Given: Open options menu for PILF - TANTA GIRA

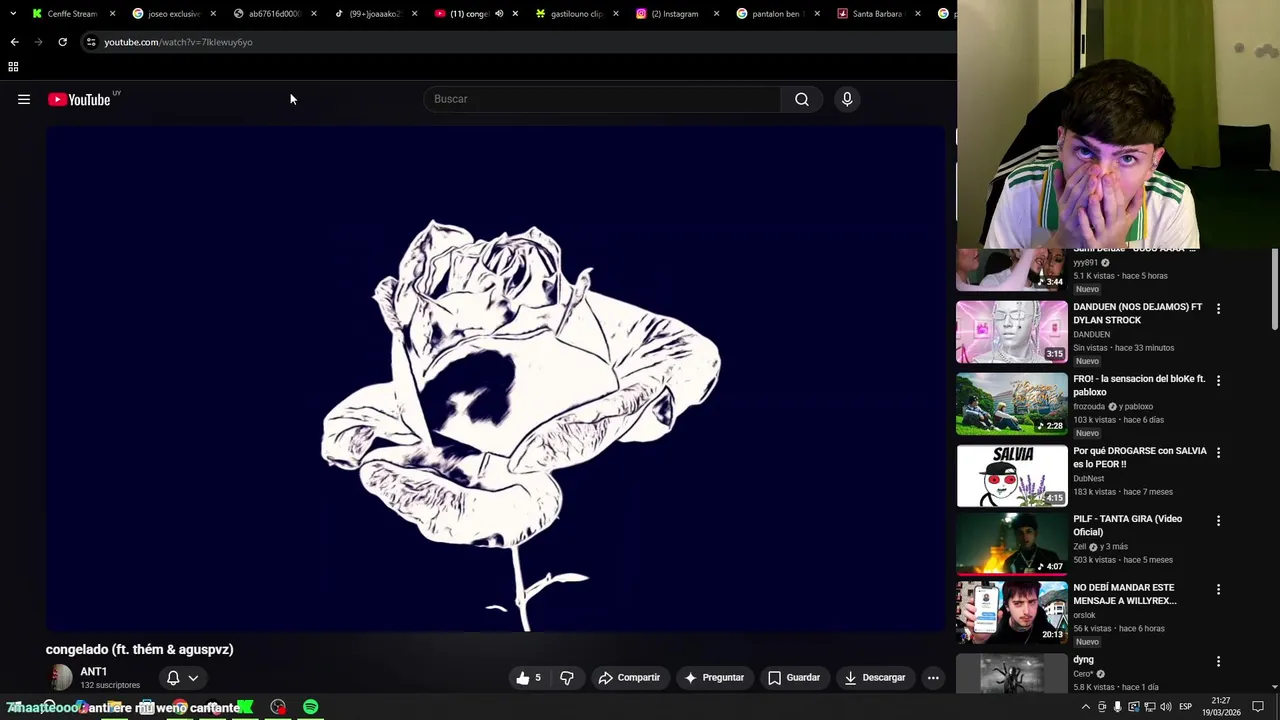Looking at the screenshot, I should pos(1218,521).
